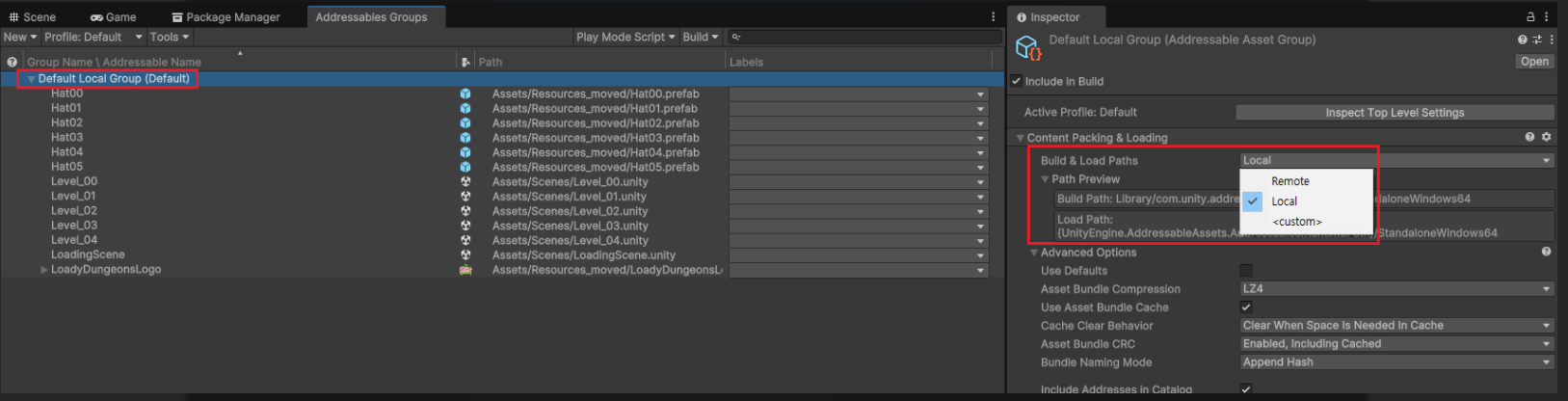The height and width of the screenshot is (401, 1568).
Task: Open the Asset Bundle CRC dropdown
Action: coord(1396,343)
